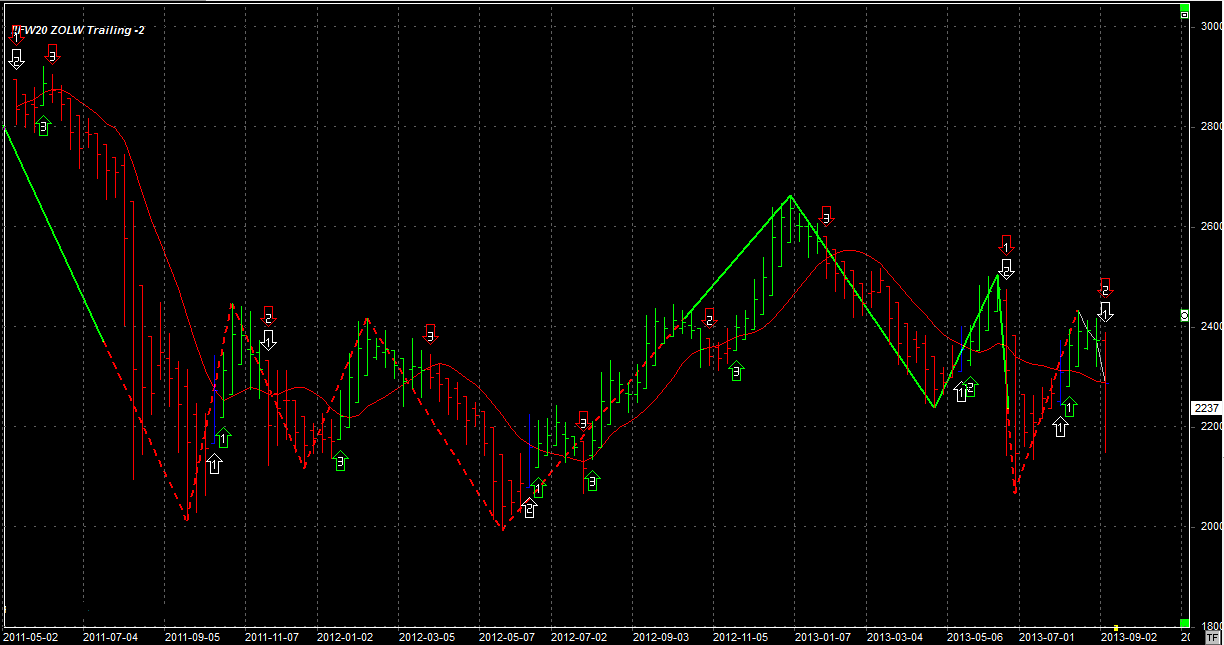Click the middle green price axis marker
Screen dimensions: 1224x645
point(1185,316)
